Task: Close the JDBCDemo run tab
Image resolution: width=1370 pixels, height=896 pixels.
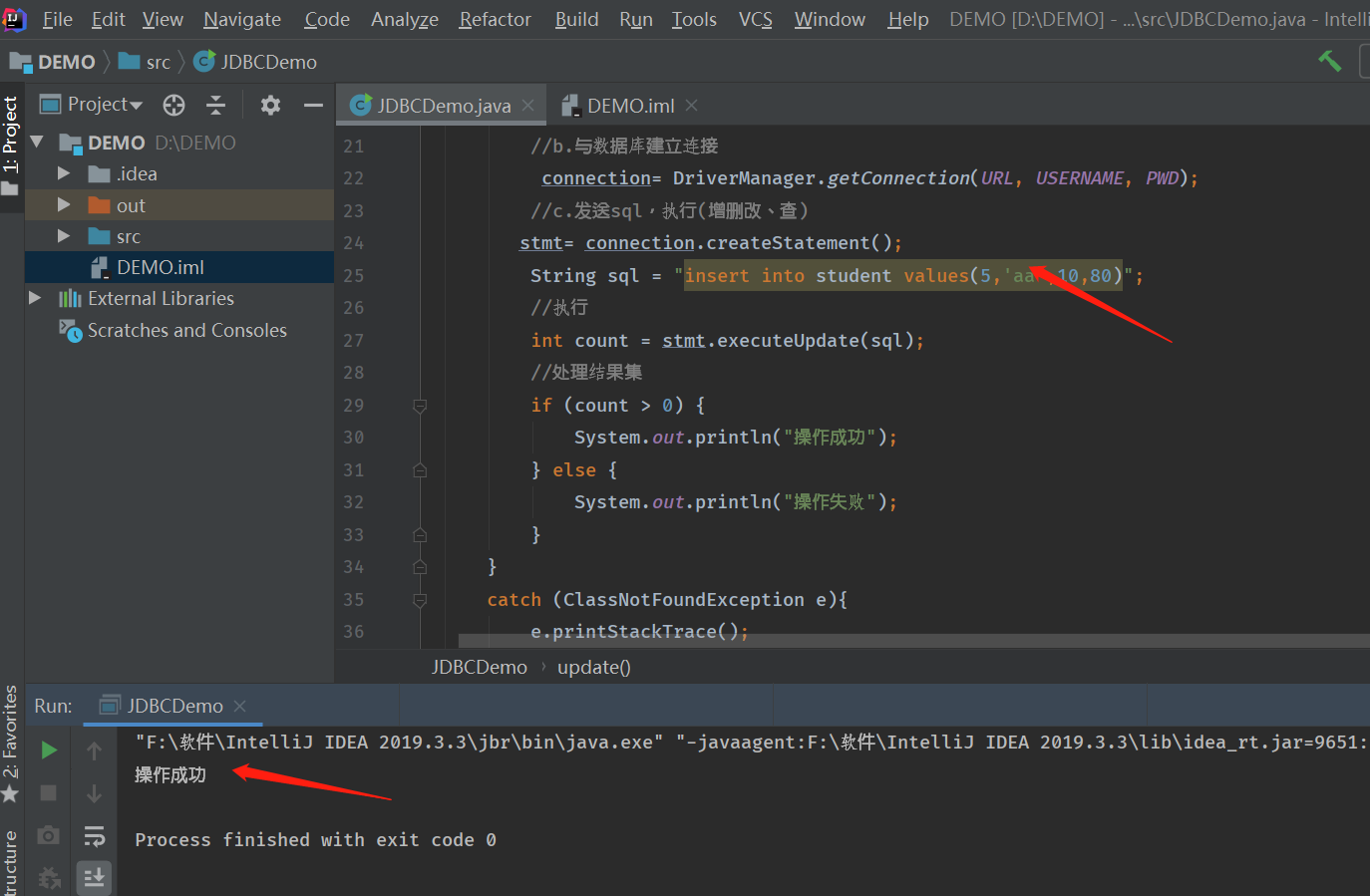Action: (x=239, y=706)
